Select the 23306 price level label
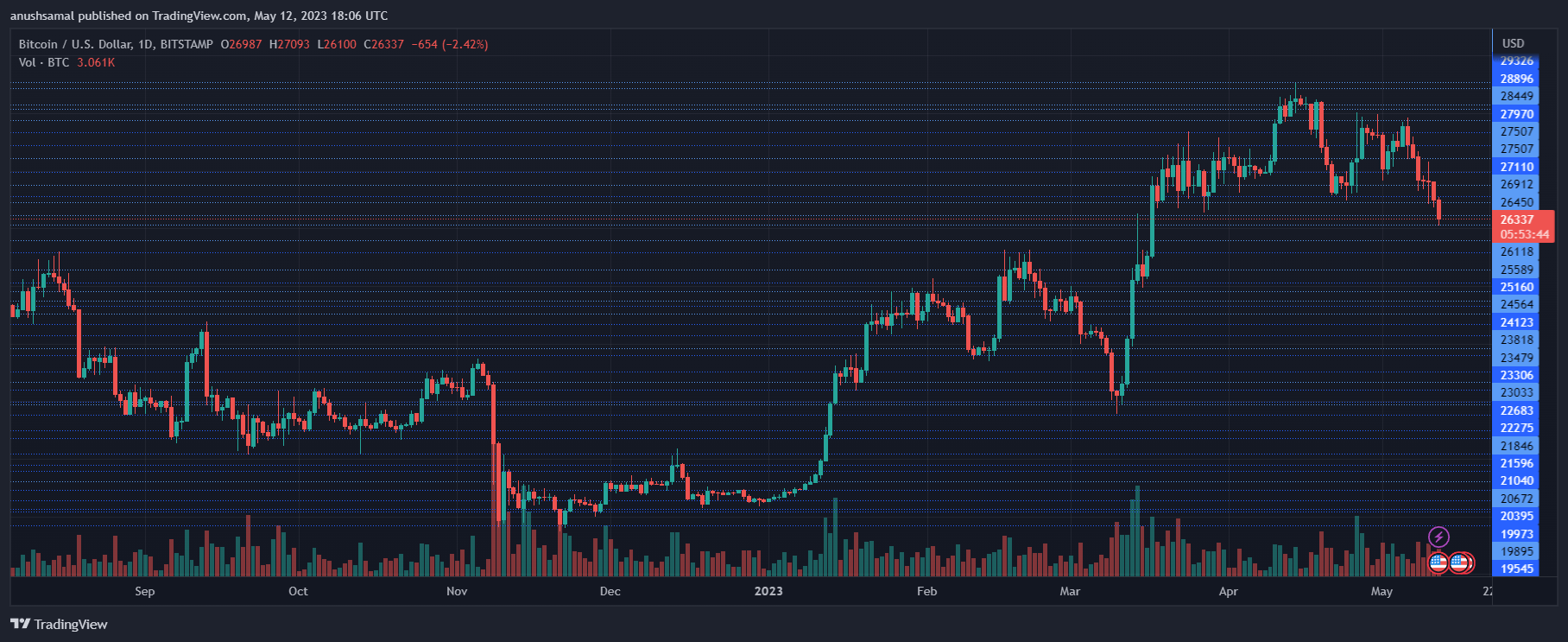The width and height of the screenshot is (1568, 642). coord(1516,375)
